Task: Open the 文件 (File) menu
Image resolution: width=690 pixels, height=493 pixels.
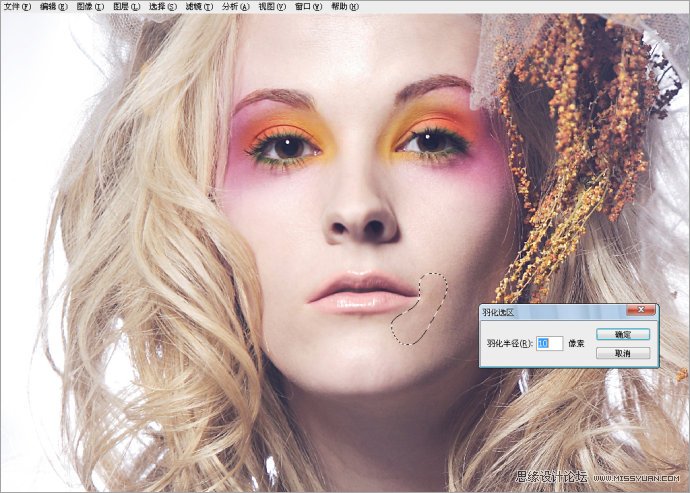Action: (x=17, y=6)
